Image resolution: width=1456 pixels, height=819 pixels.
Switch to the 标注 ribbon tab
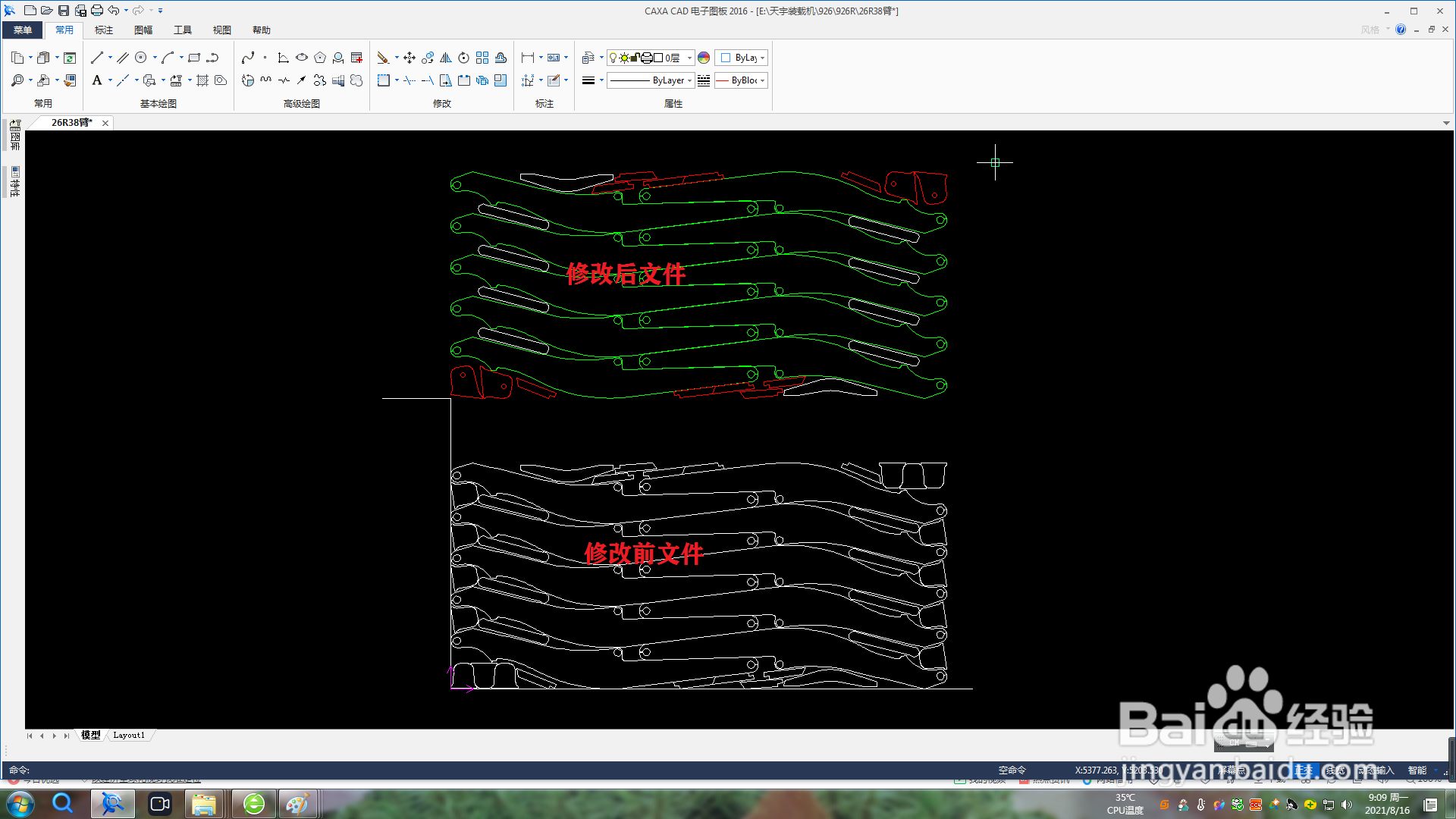coord(104,30)
